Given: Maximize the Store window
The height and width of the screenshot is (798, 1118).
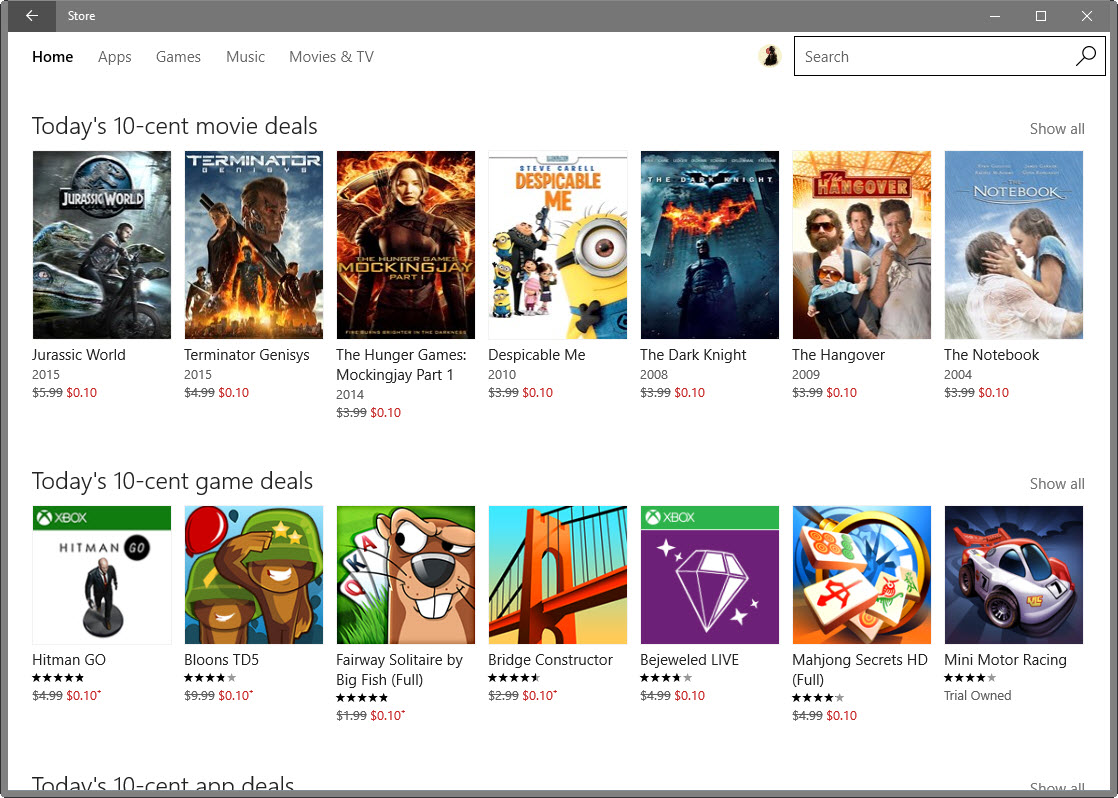Looking at the screenshot, I should (x=1041, y=16).
